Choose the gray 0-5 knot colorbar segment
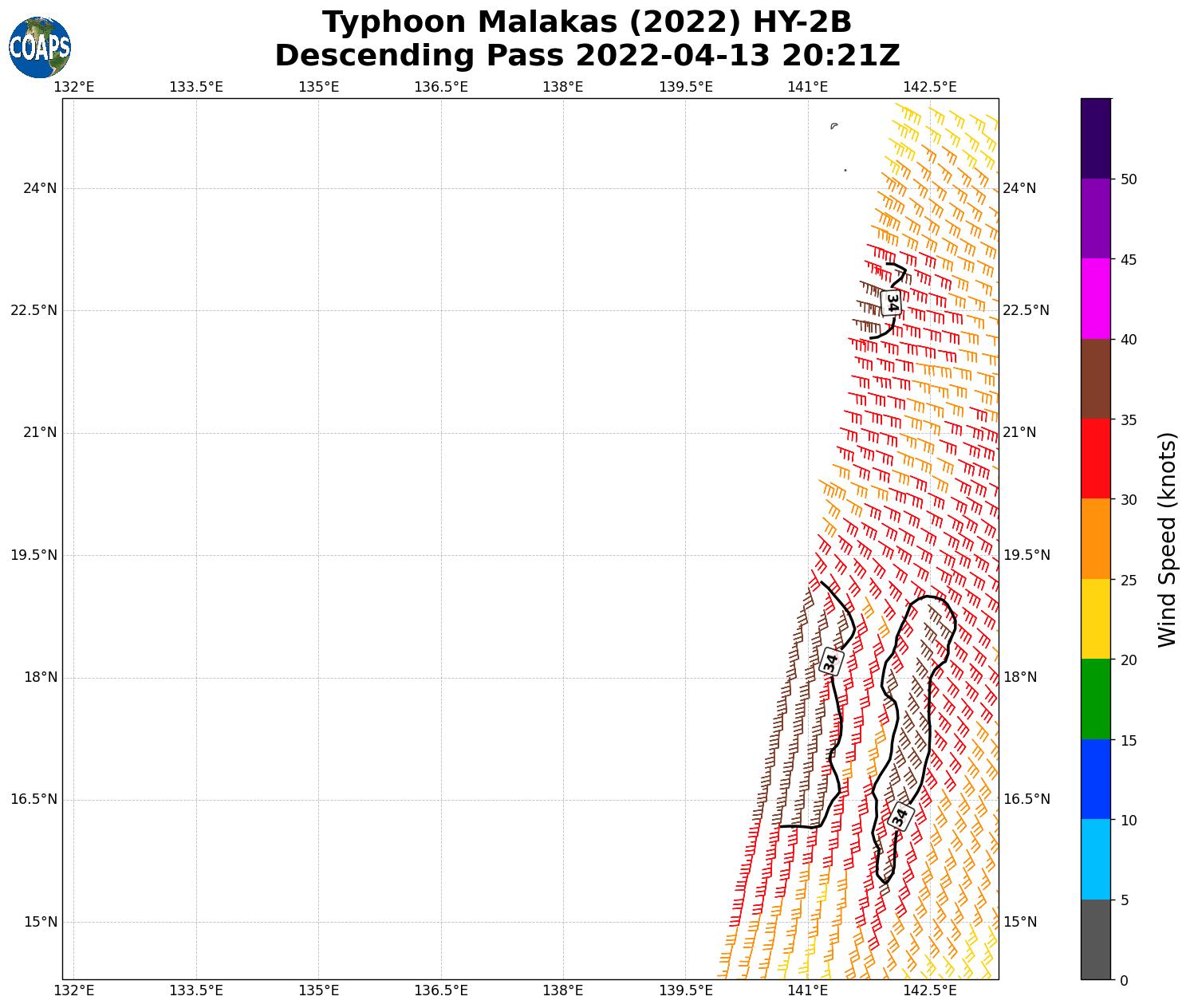Image resolution: width=1190 pixels, height=1008 pixels. tap(1096, 939)
